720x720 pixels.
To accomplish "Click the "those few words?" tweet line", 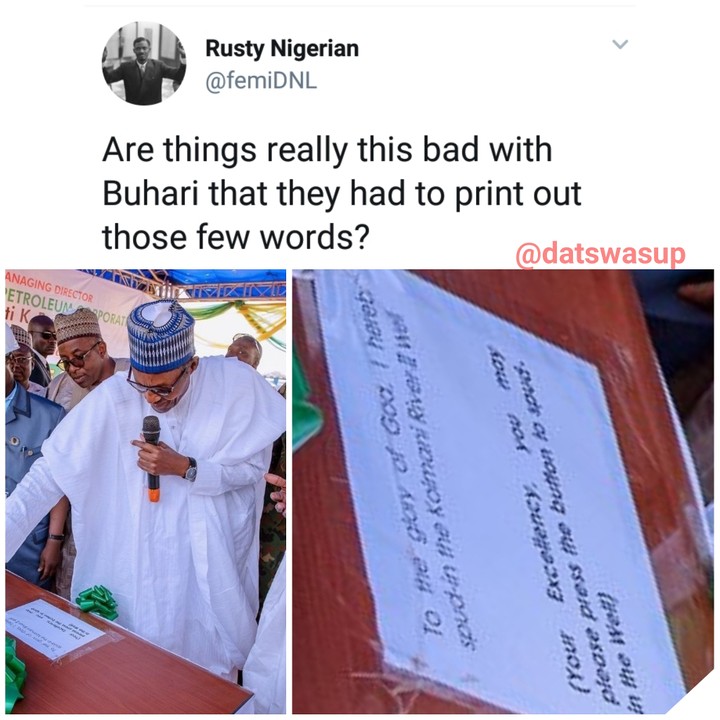I will click(x=236, y=236).
